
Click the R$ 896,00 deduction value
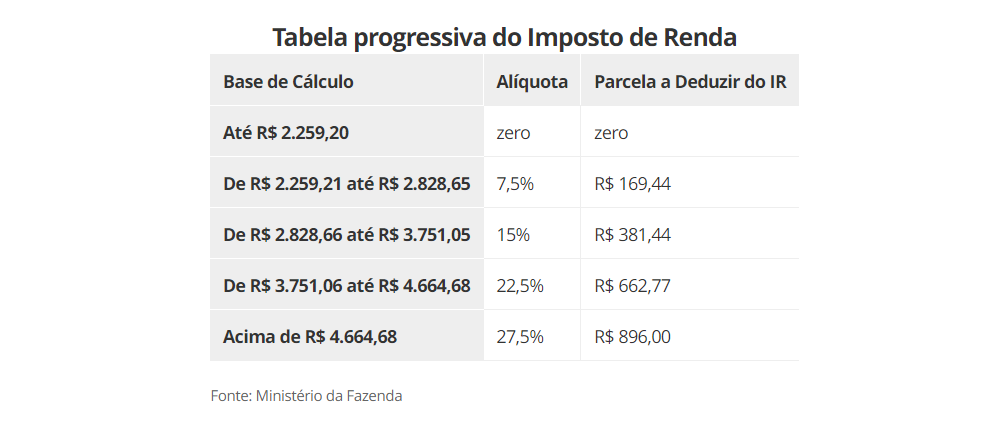point(632,337)
